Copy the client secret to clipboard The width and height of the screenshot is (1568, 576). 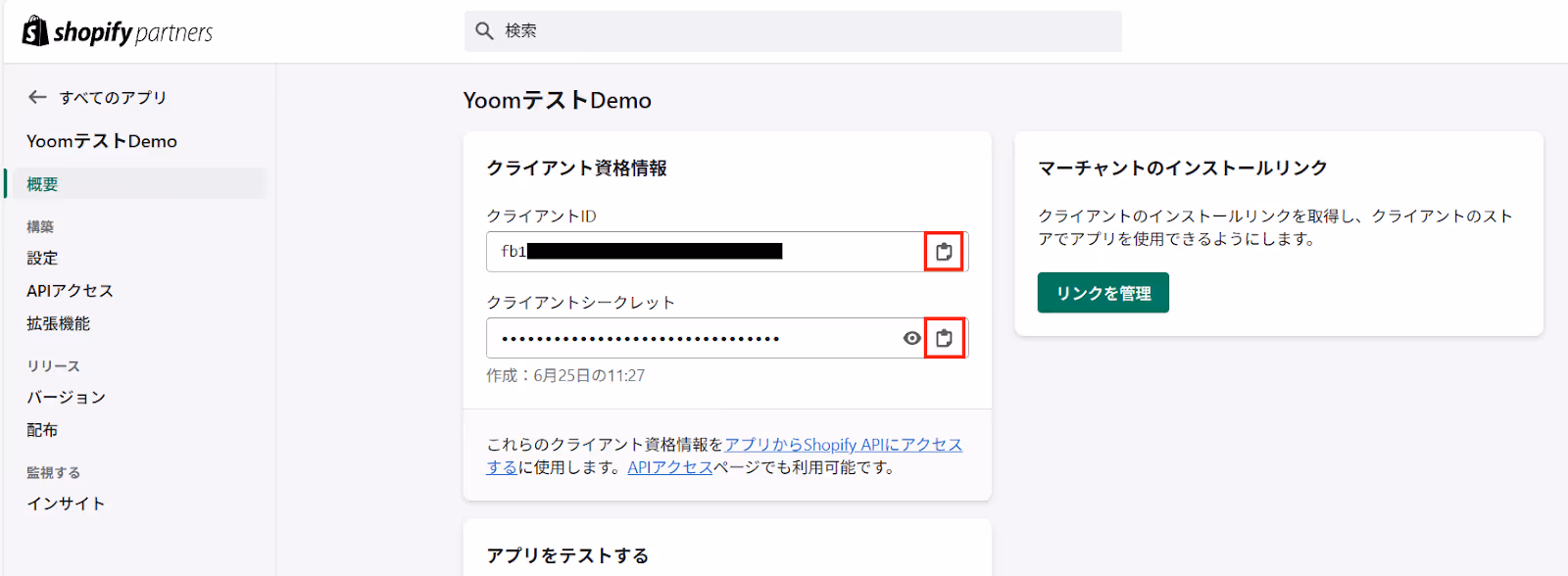click(944, 338)
